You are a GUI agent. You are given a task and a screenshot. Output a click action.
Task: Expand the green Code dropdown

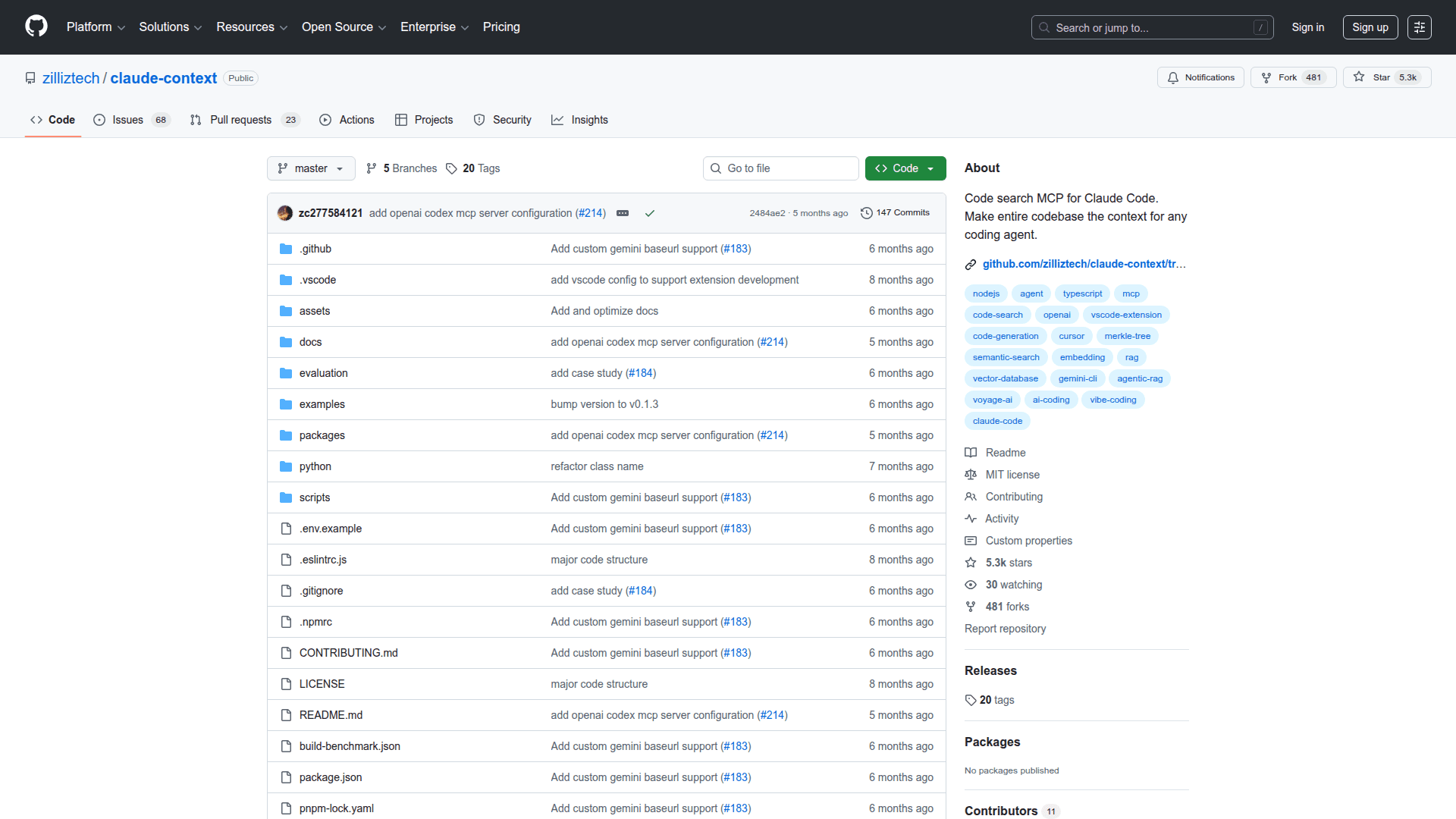[905, 168]
